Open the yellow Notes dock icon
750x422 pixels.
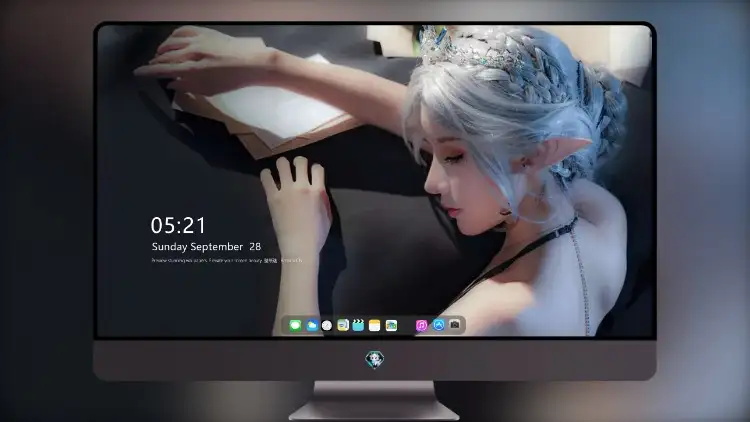375,326
